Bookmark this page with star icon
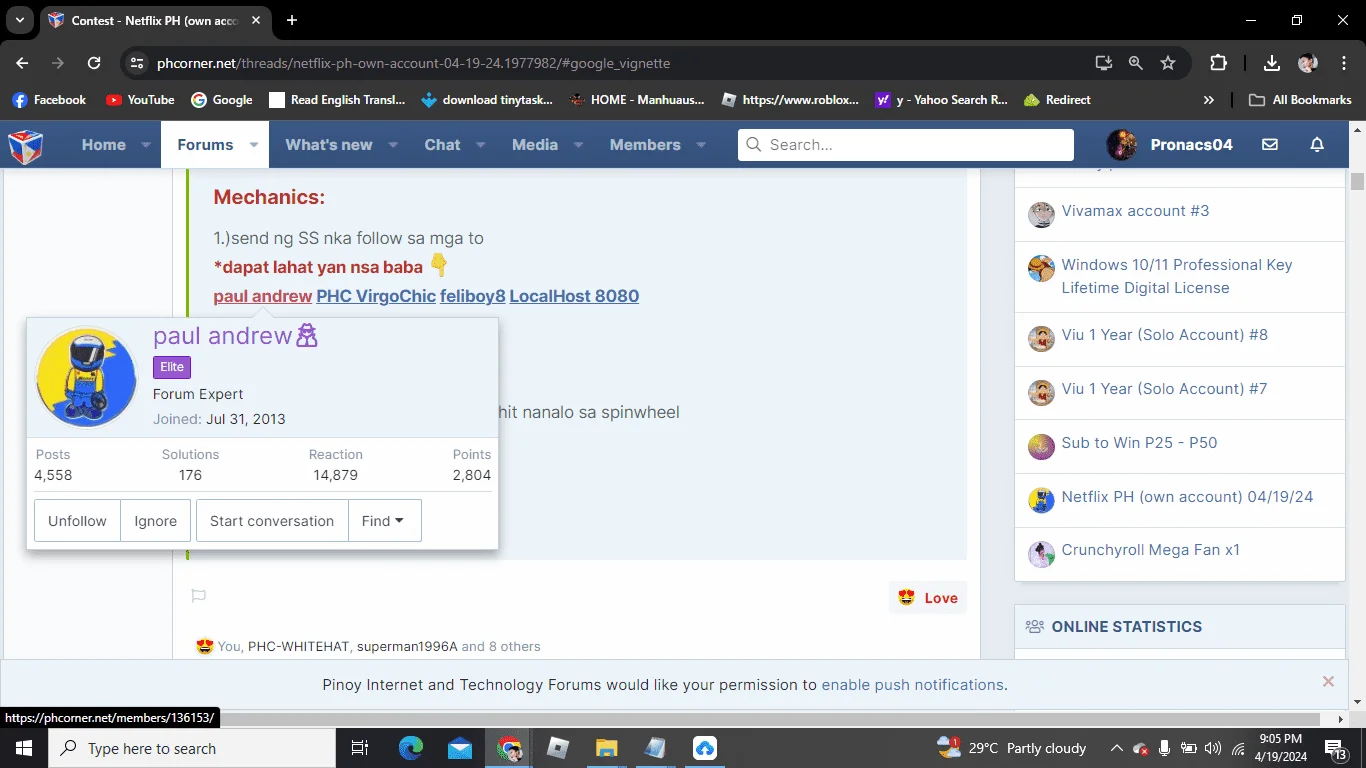 [x=1168, y=63]
